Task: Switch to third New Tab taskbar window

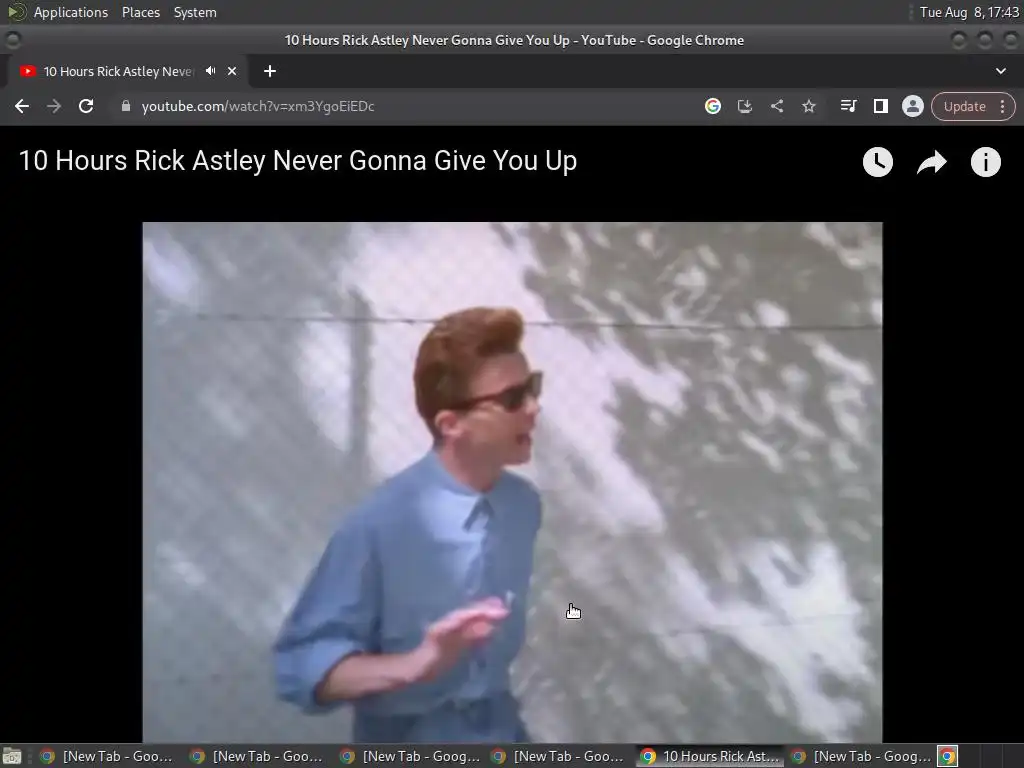Action: click(409, 756)
